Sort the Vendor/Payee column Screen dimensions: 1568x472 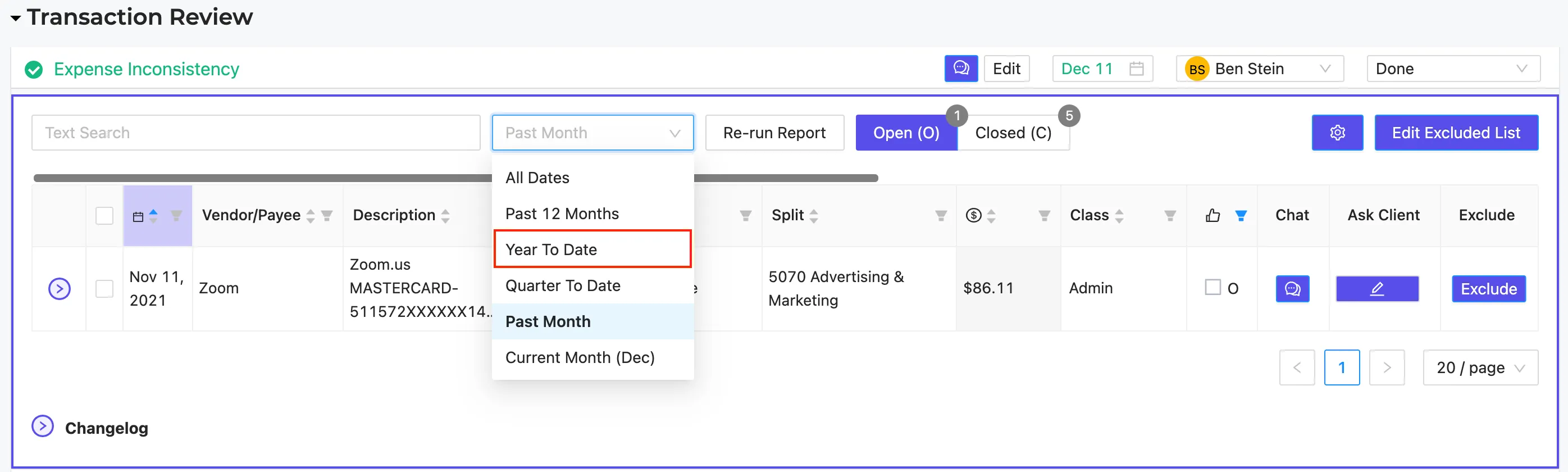coord(311,216)
